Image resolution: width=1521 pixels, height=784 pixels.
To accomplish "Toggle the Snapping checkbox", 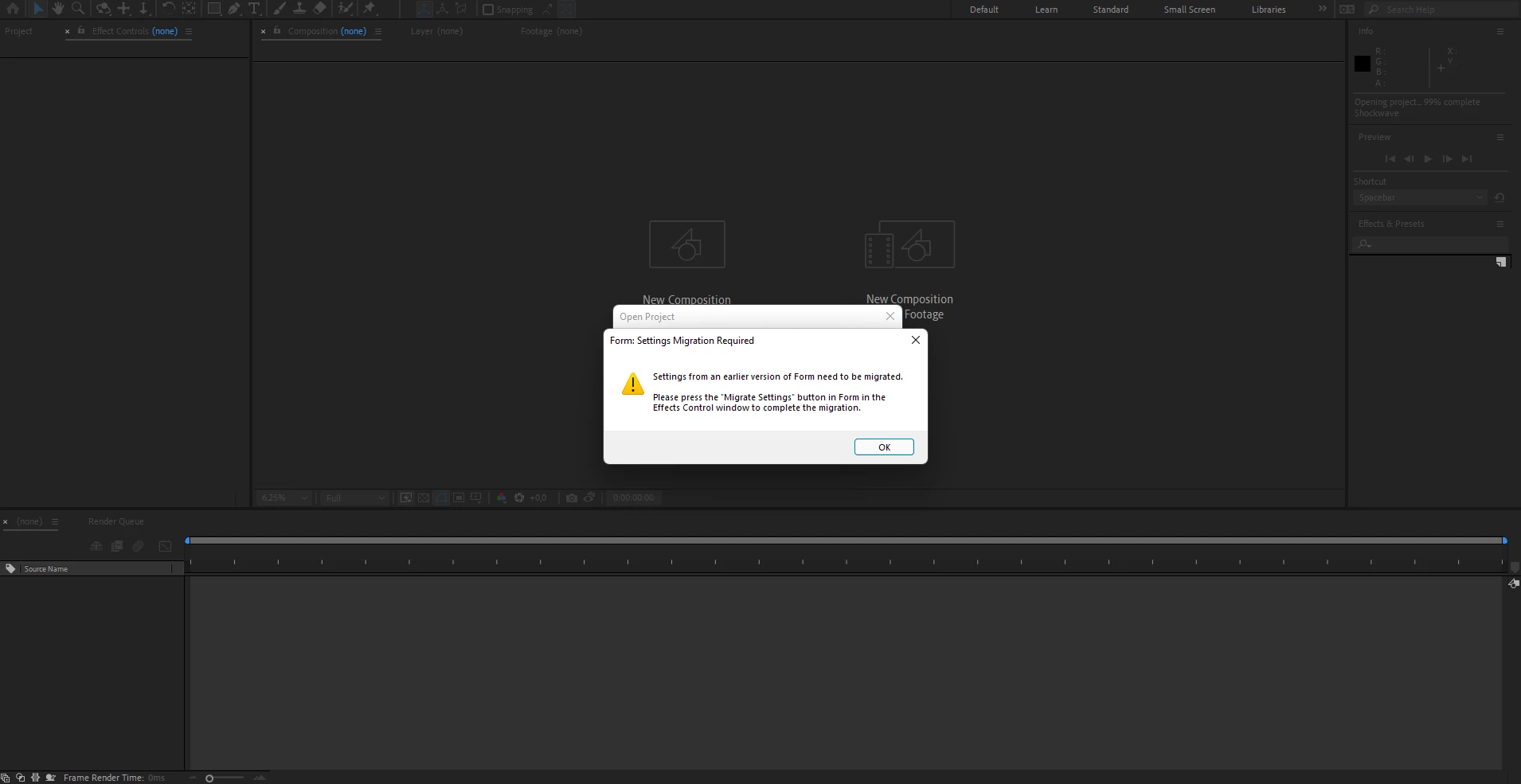I will (x=488, y=10).
